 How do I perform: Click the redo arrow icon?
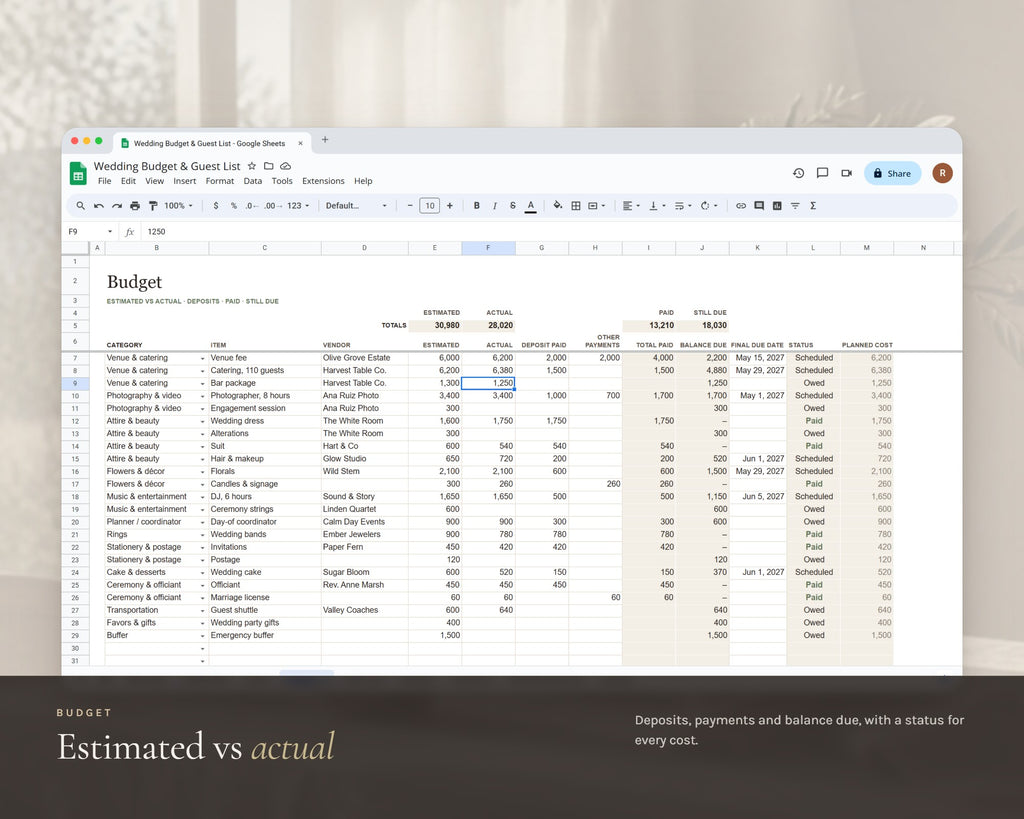click(117, 206)
